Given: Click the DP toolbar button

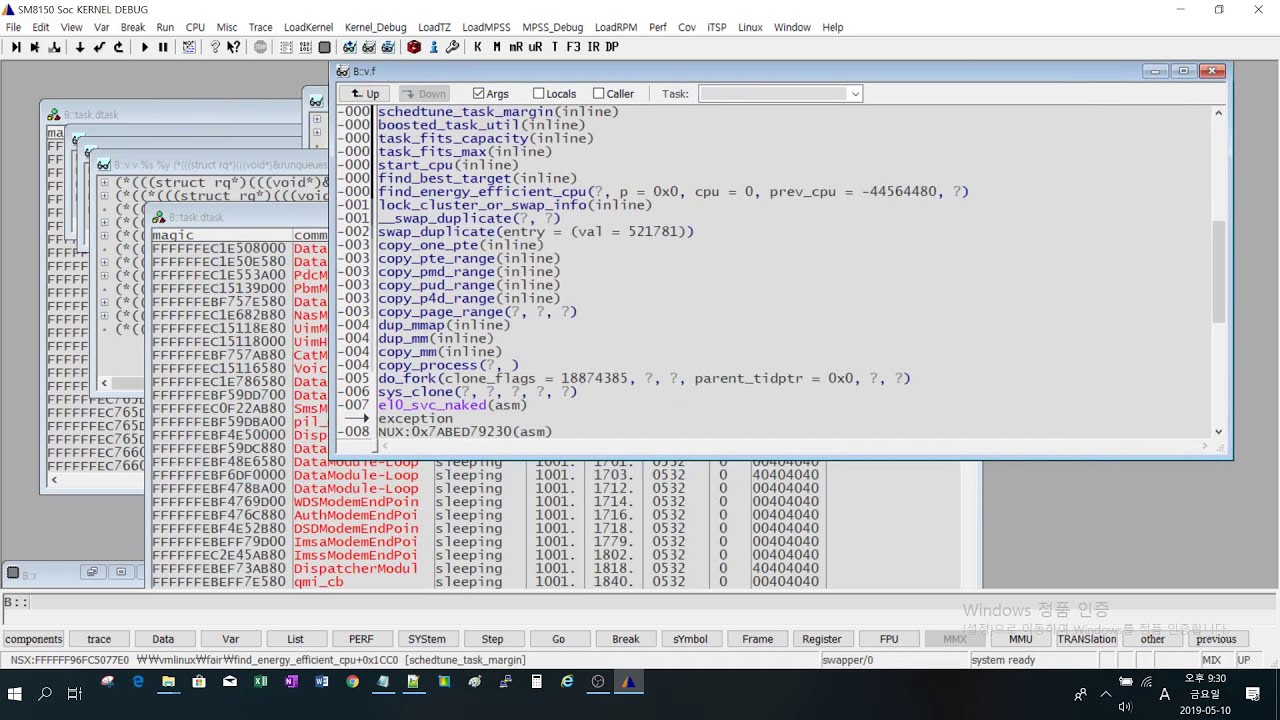Looking at the screenshot, I should [x=612, y=47].
